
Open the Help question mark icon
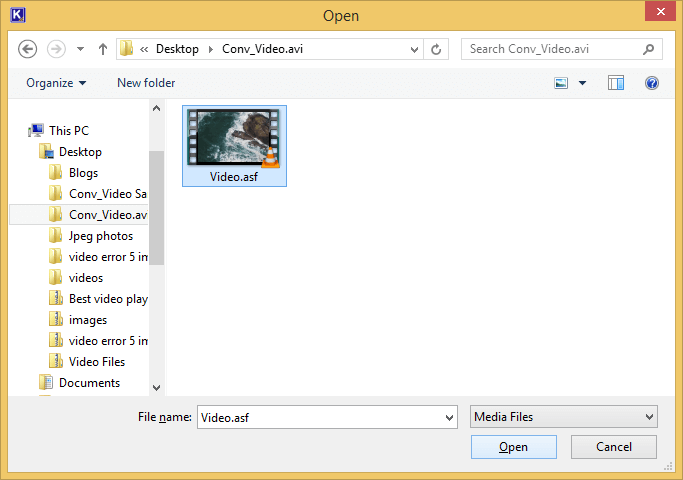(652, 83)
